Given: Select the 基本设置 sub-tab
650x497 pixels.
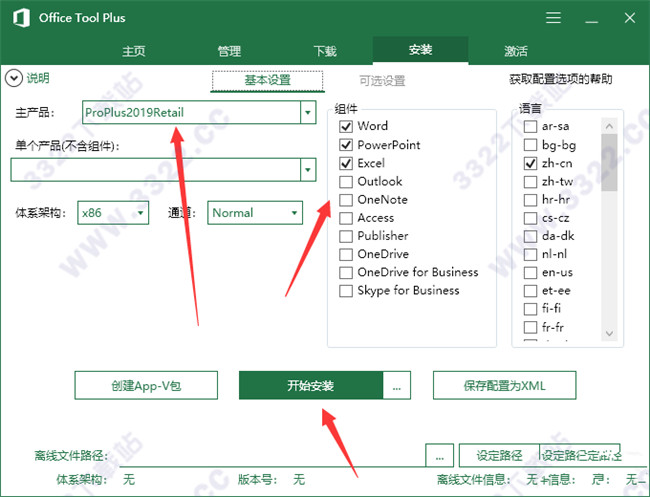Looking at the screenshot, I should tap(267, 80).
